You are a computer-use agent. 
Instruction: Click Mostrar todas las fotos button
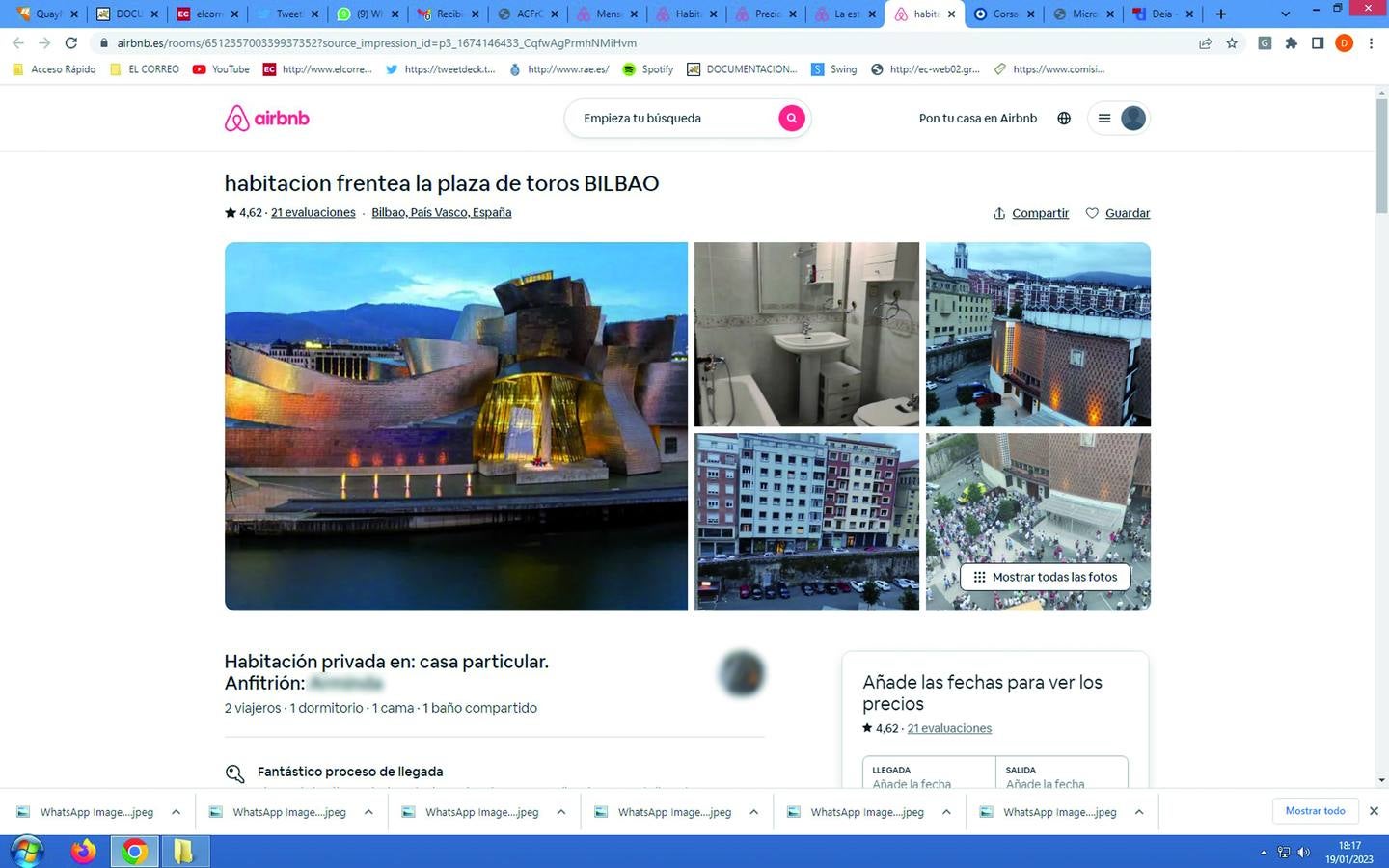(x=1046, y=577)
